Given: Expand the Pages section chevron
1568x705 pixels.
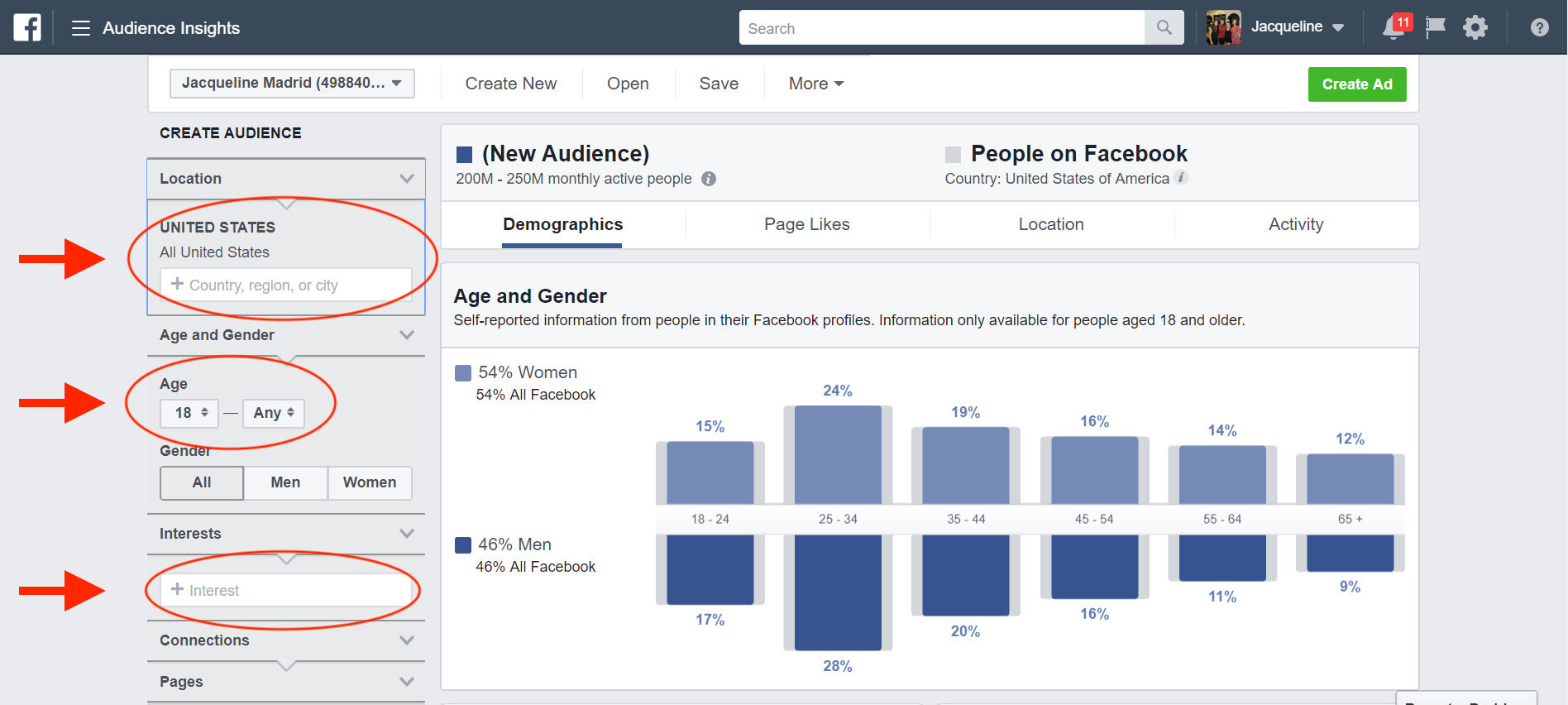Looking at the screenshot, I should coord(406,682).
